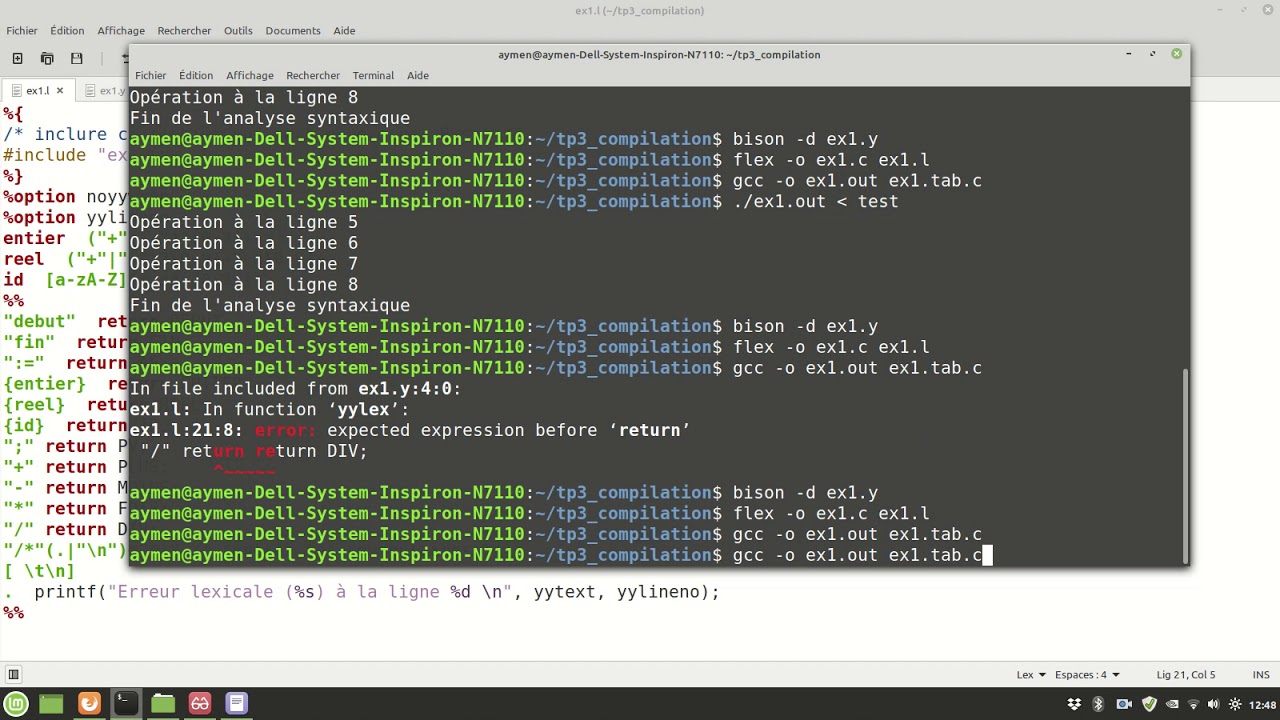Toggle the INS insert mode indicator

tap(1261, 675)
